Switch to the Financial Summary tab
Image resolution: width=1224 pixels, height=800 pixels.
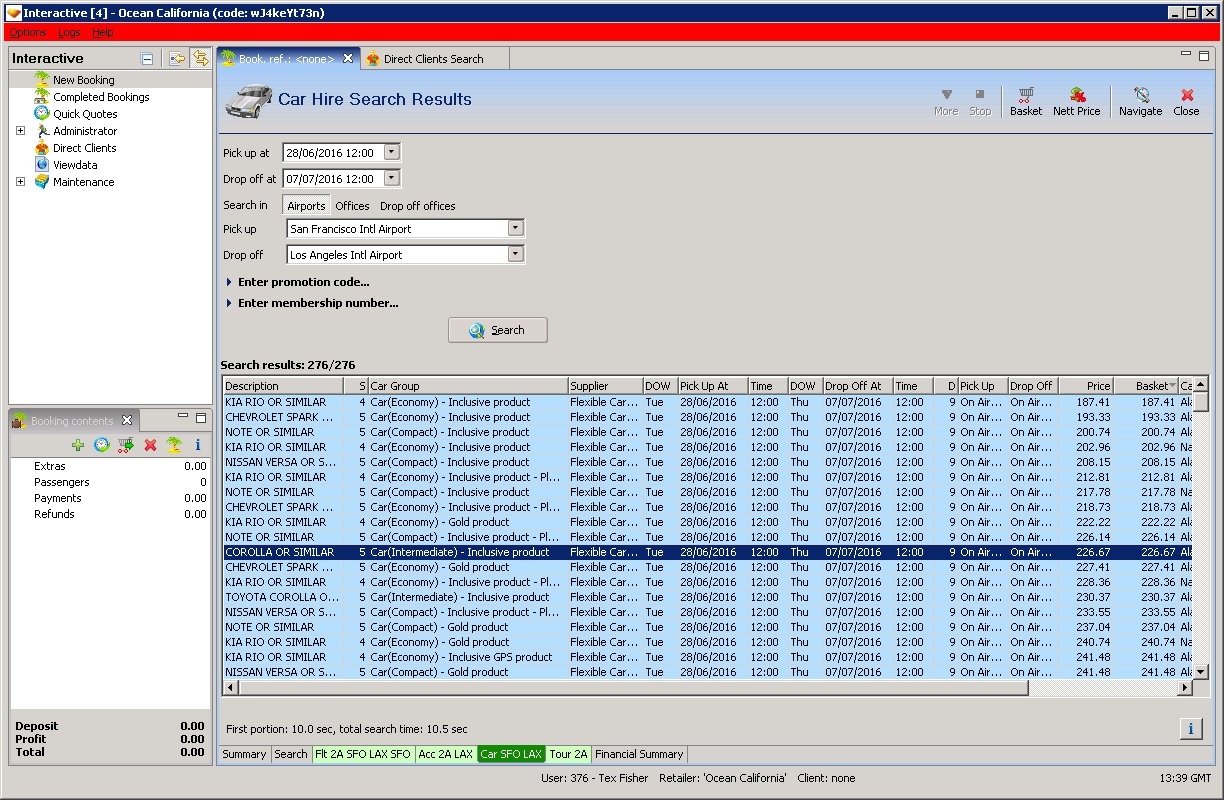[x=639, y=754]
